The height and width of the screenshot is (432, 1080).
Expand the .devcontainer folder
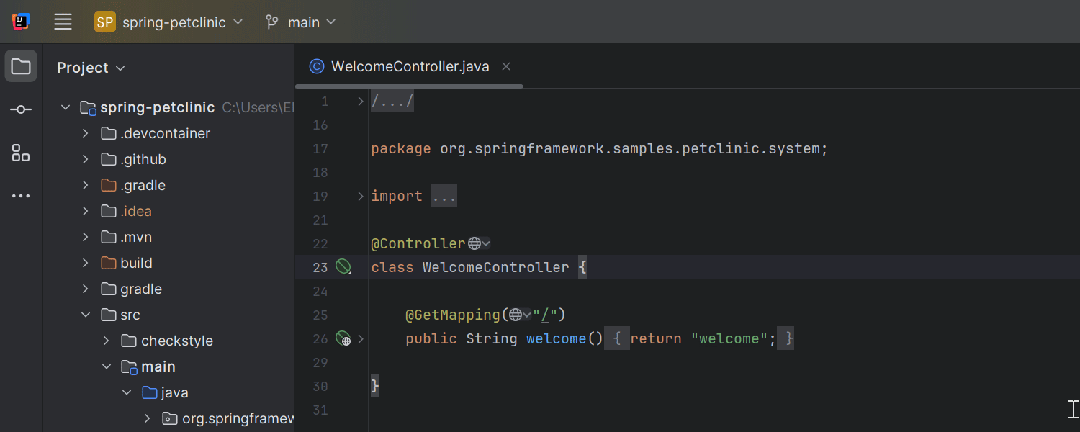coord(85,134)
